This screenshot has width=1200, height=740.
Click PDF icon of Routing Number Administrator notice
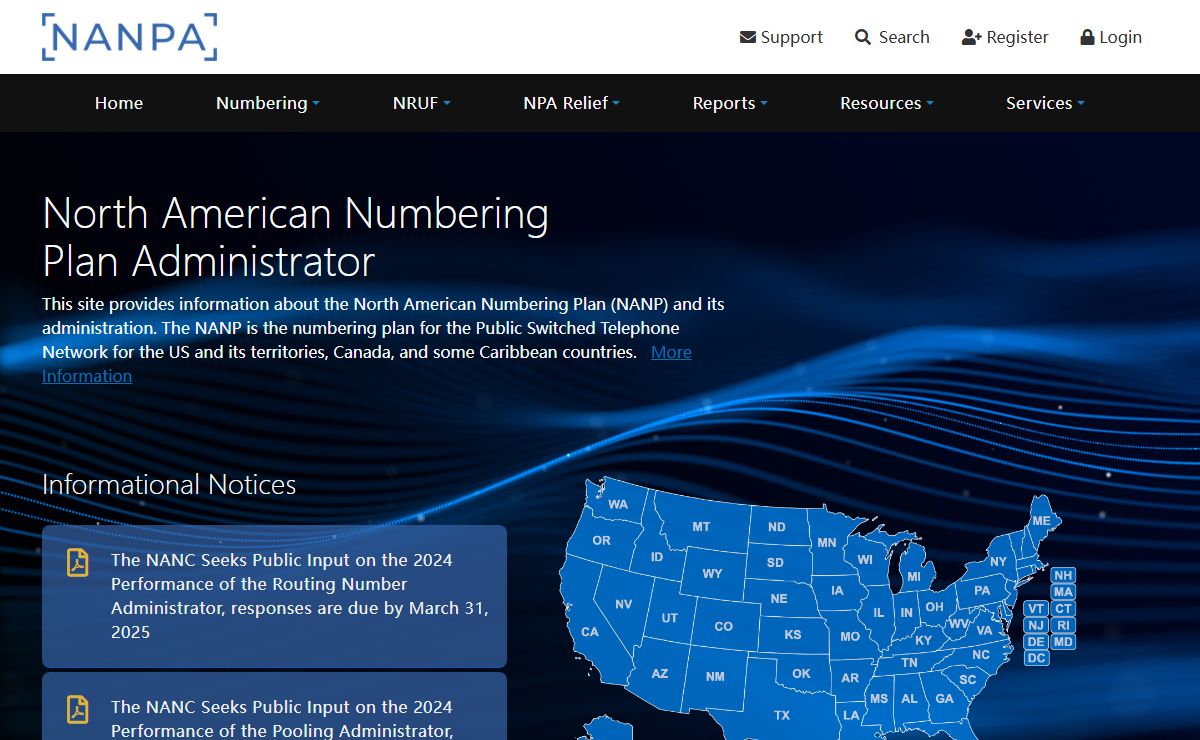(x=78, y=562)
